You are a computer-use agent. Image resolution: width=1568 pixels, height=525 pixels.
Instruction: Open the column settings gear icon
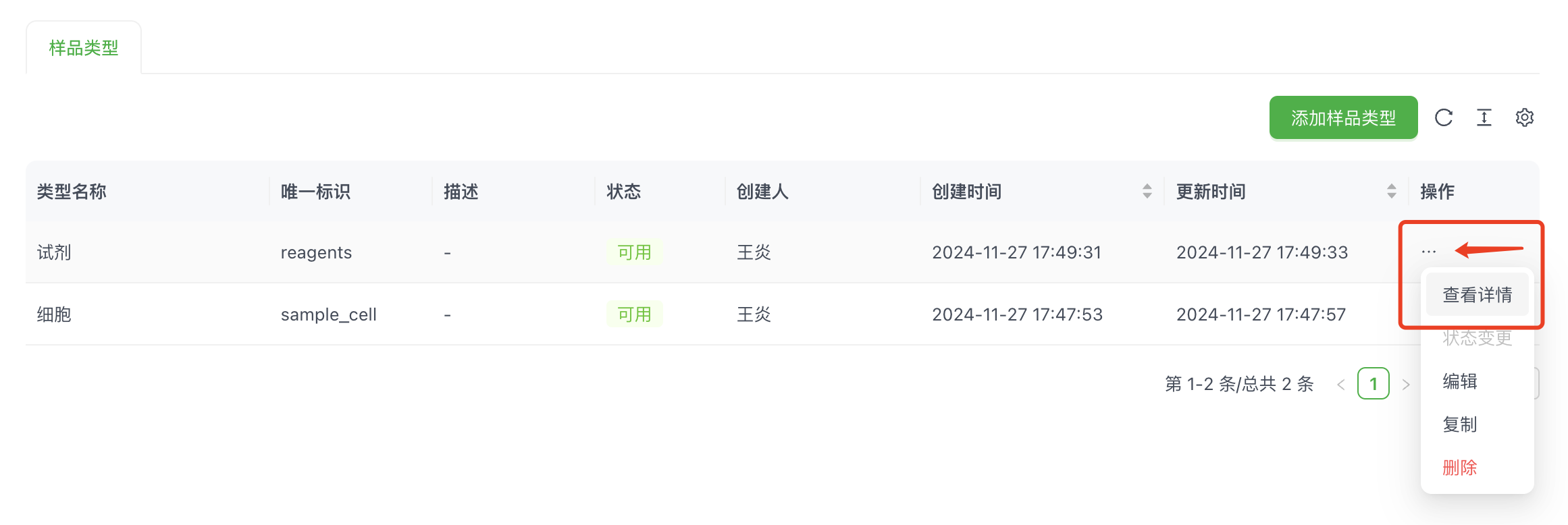click(1524, 117)
